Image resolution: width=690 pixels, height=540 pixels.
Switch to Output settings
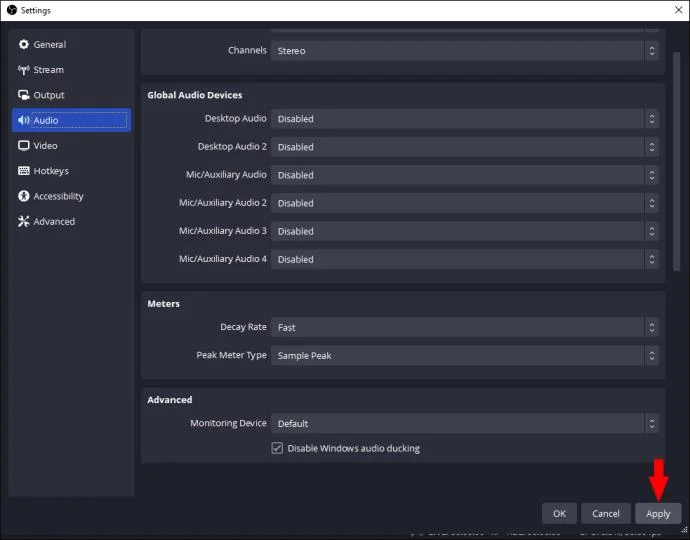[71, 95]
